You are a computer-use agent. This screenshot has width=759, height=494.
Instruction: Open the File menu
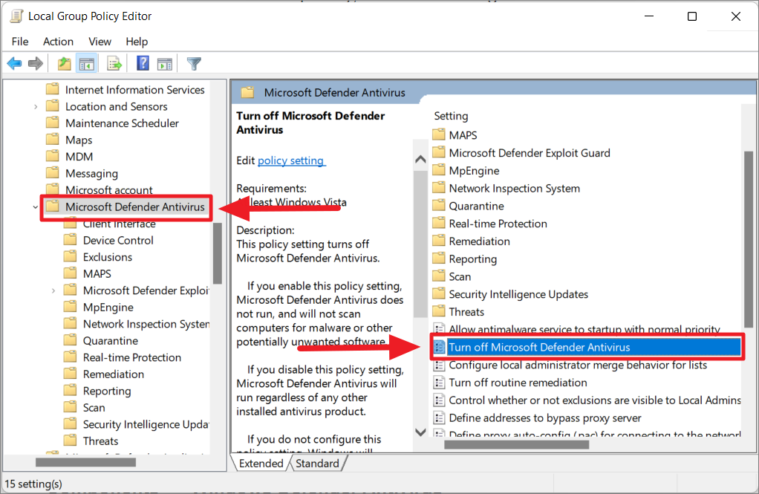tap(20, 42)
